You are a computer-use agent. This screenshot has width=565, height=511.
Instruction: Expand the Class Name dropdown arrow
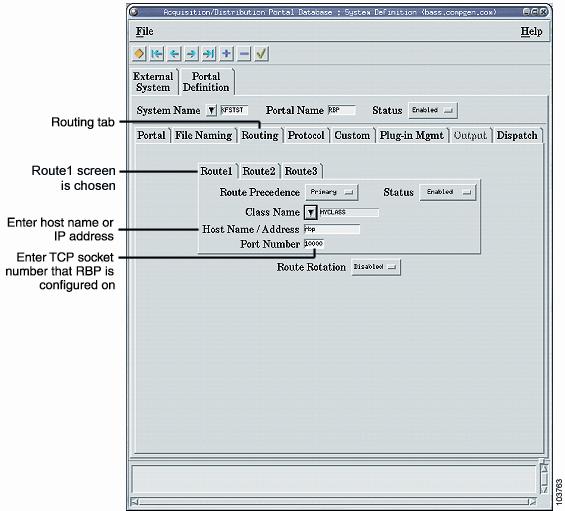(x=310, y=213)
